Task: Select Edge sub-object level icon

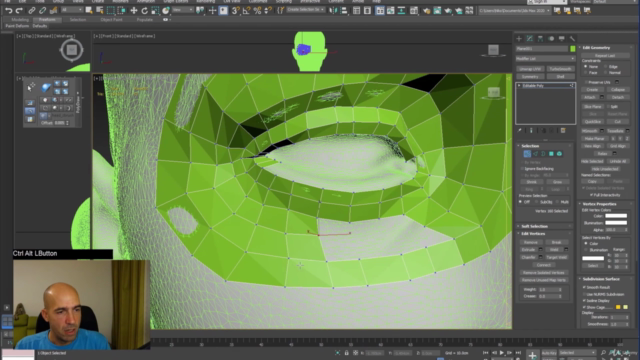Action: [x=535, y=154]
